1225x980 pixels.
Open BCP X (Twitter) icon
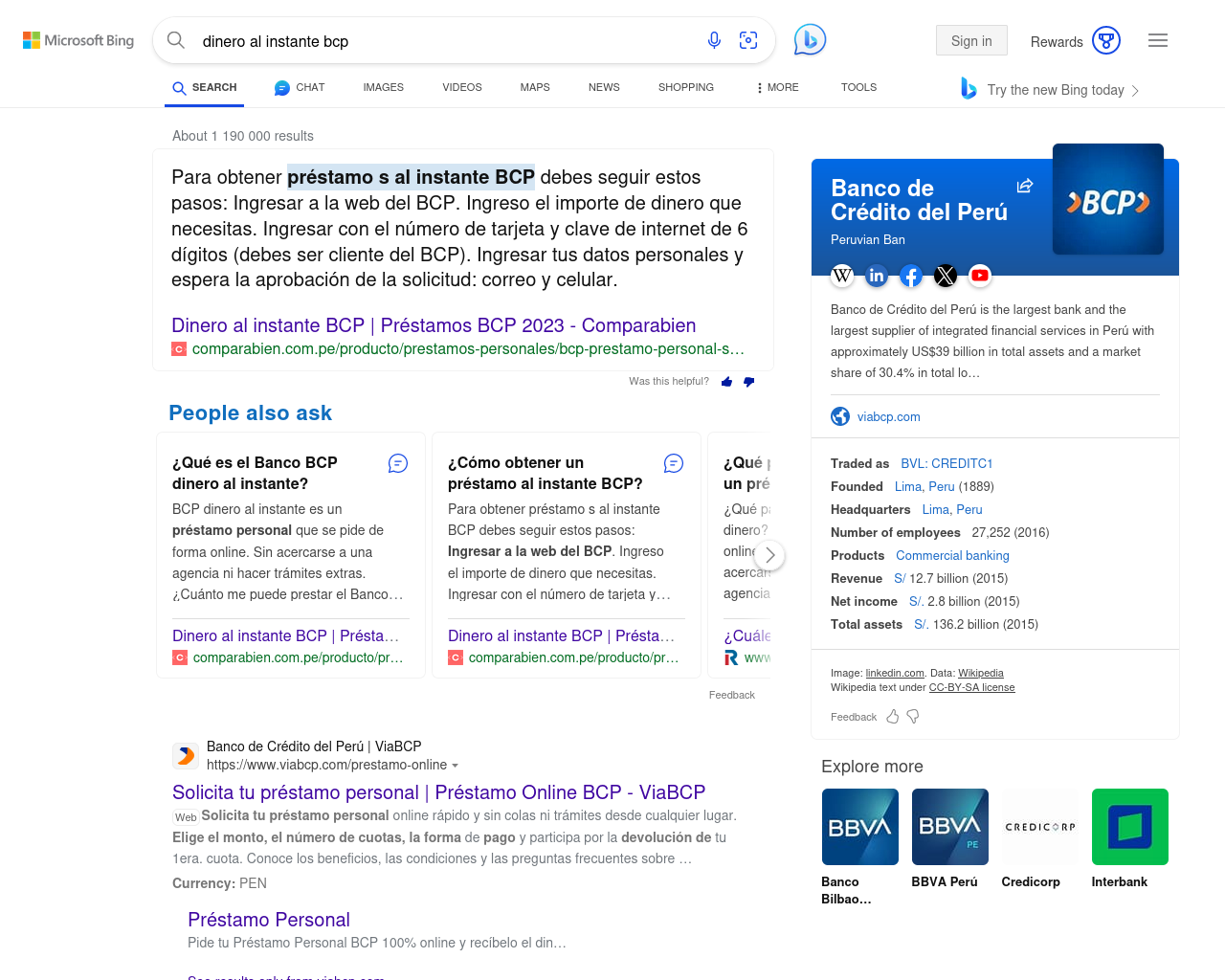946,276
